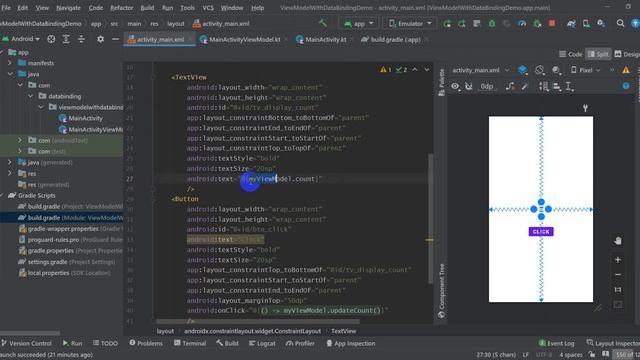Screen dimensions: 640x360
Task: Collapse the java folder
Action: point(10,74)
